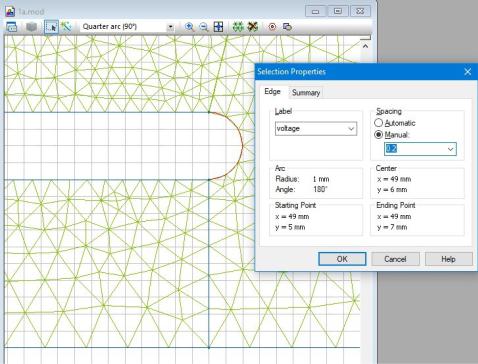Click the wand tool icon in toolbar
This screenshot has width=478, height=364.
coord(67,27)
